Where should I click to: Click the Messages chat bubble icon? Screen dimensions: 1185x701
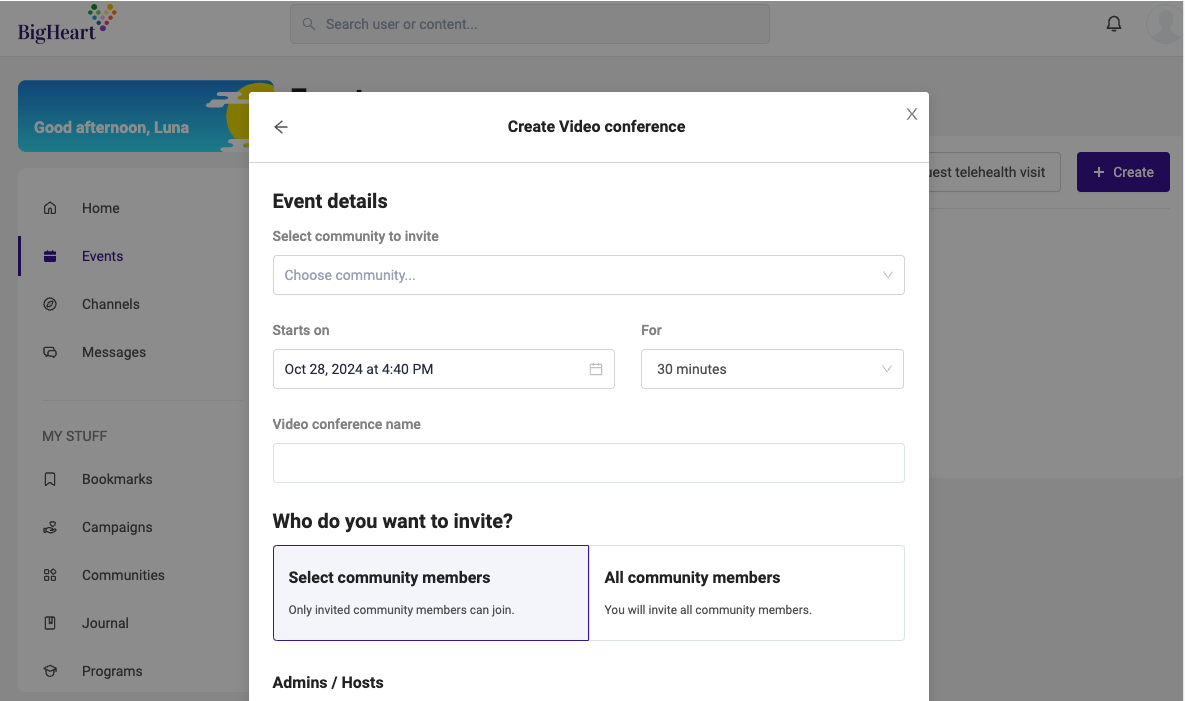click(50, 352)
